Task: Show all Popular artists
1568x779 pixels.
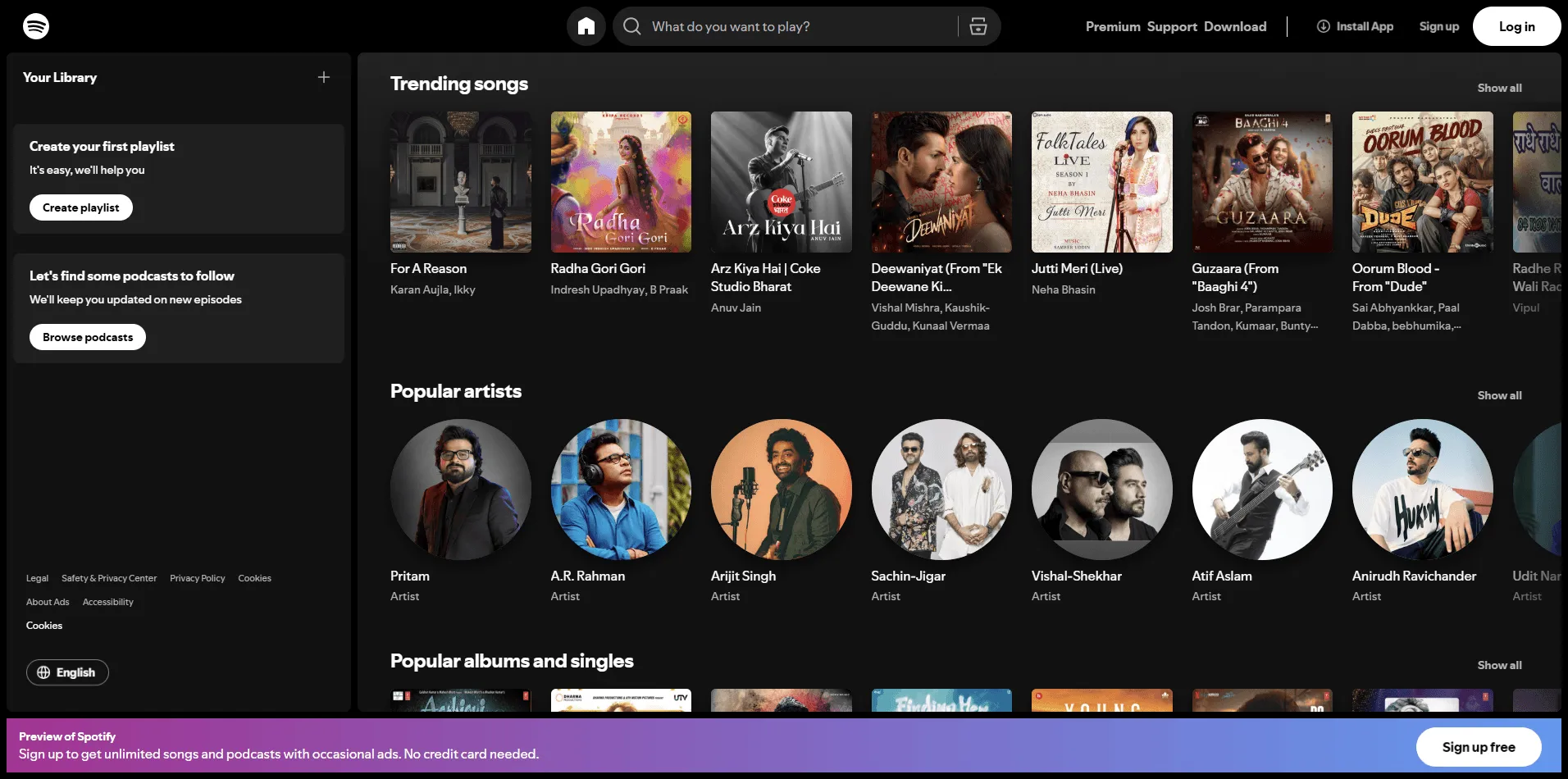Action: (x=1499, y=395)
